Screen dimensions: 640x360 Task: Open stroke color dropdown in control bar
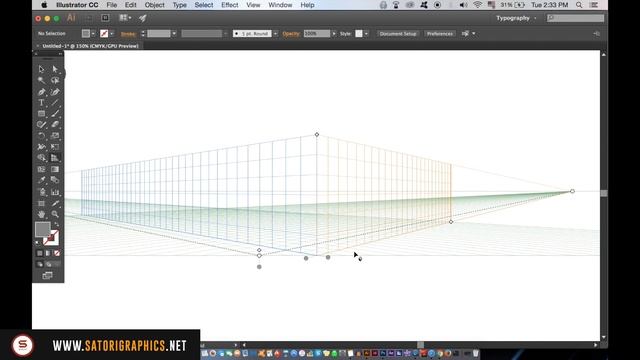click(x=112, y=33)
